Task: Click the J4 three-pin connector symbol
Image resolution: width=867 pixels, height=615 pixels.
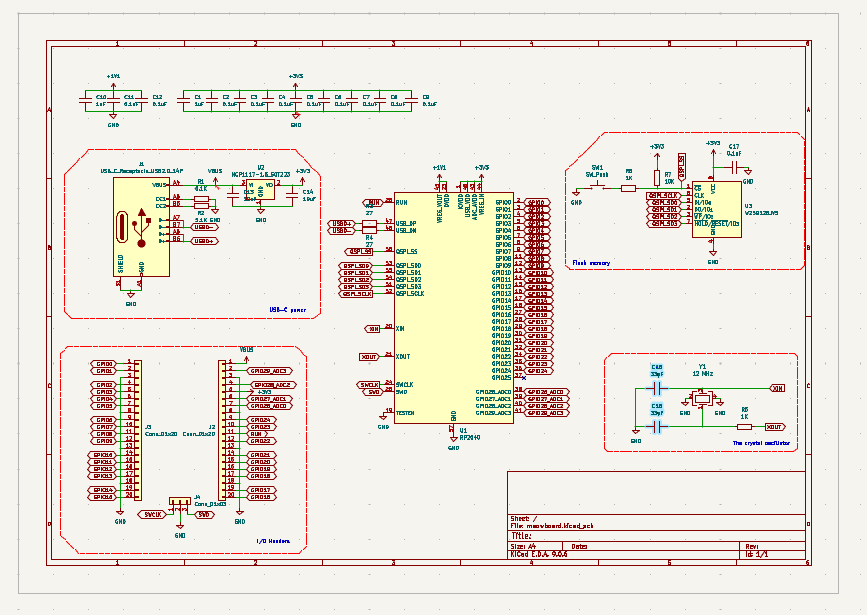Action: [181, 504]
